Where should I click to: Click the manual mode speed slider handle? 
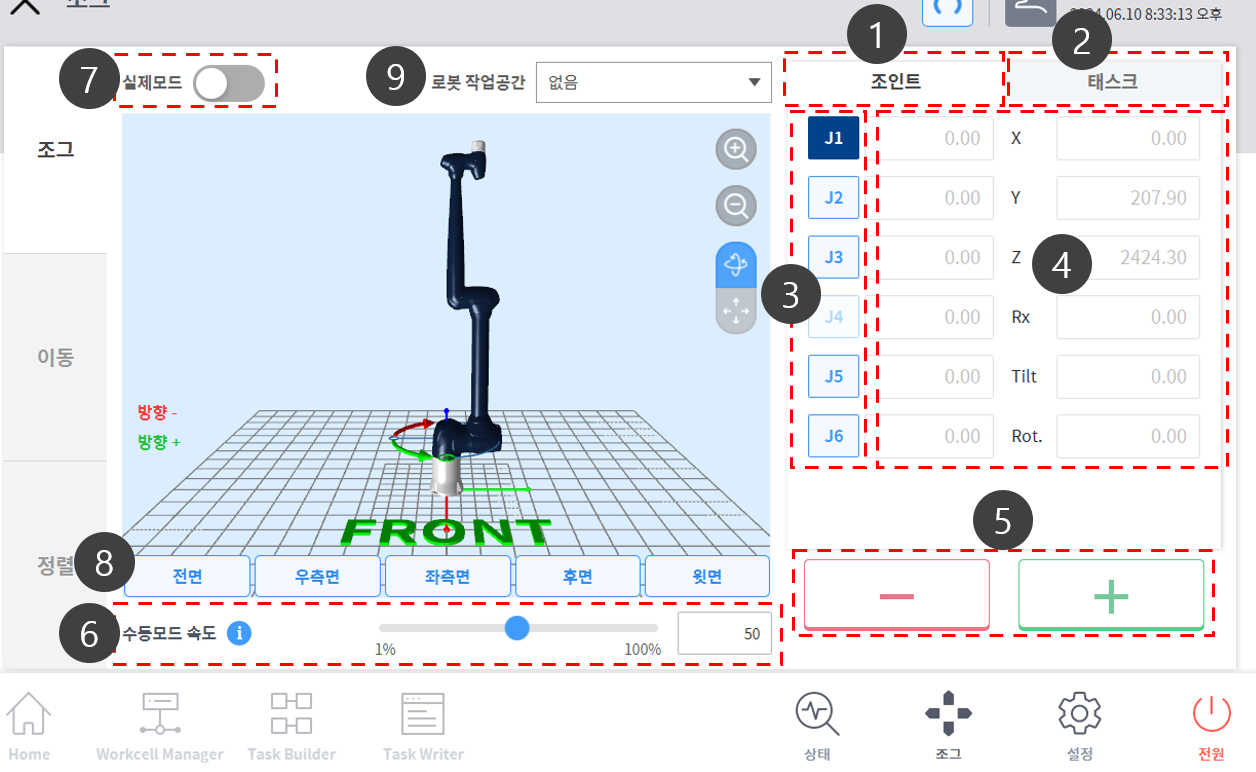point(517,628)
